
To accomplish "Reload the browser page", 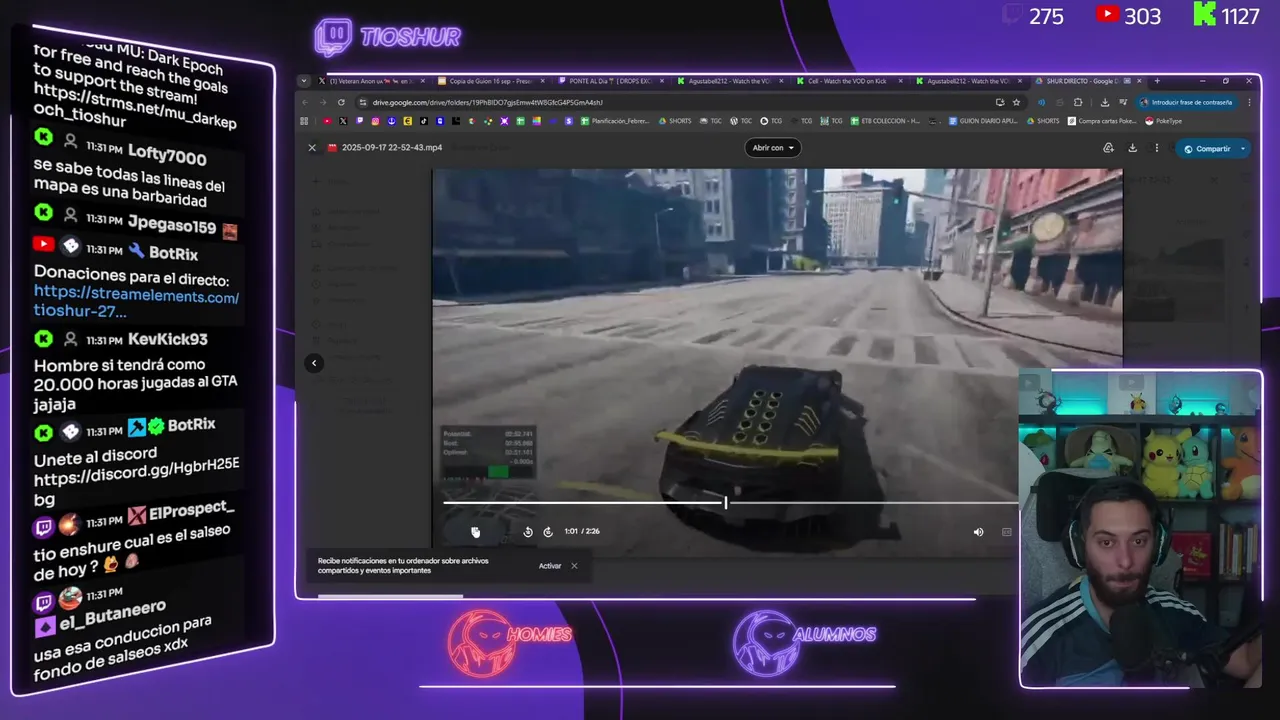I will pyautogui.click(x=341, y=102).
